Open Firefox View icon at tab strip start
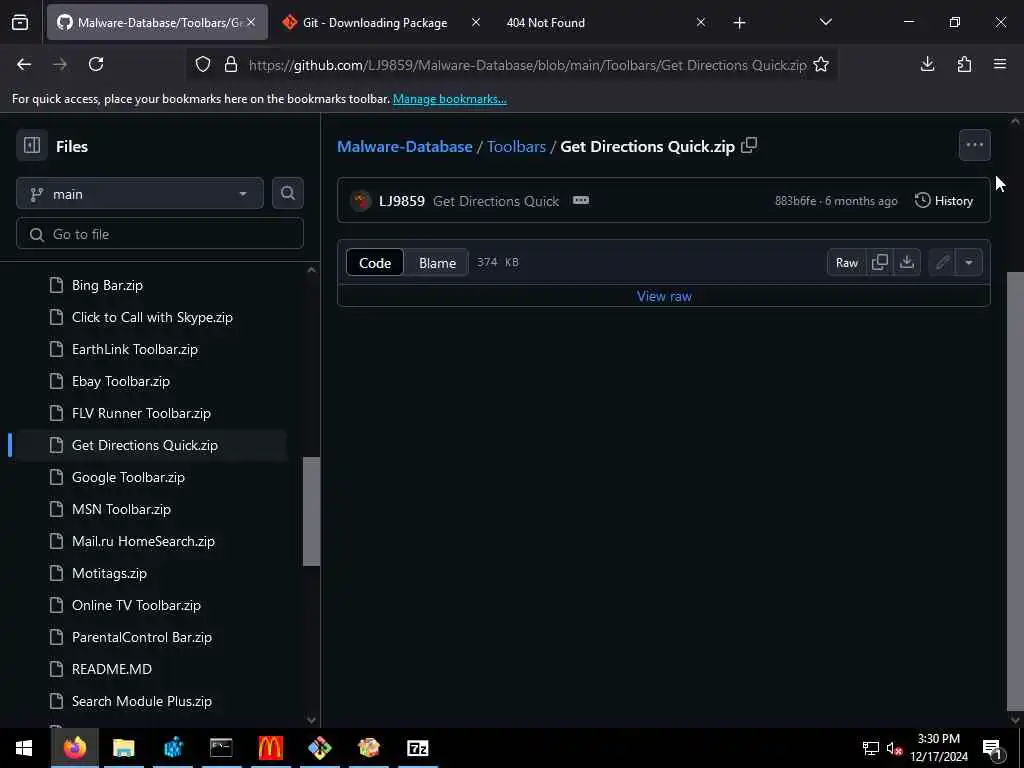Image resolution: width=1024 pixels, height=768 pixels. click(x=20, y=22)
